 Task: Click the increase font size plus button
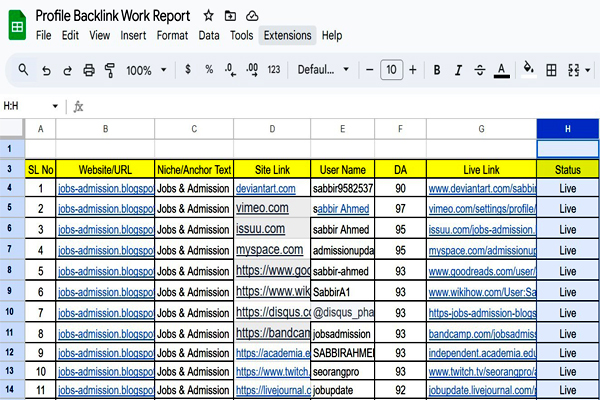pyautogui.click(x=413, y=70)
